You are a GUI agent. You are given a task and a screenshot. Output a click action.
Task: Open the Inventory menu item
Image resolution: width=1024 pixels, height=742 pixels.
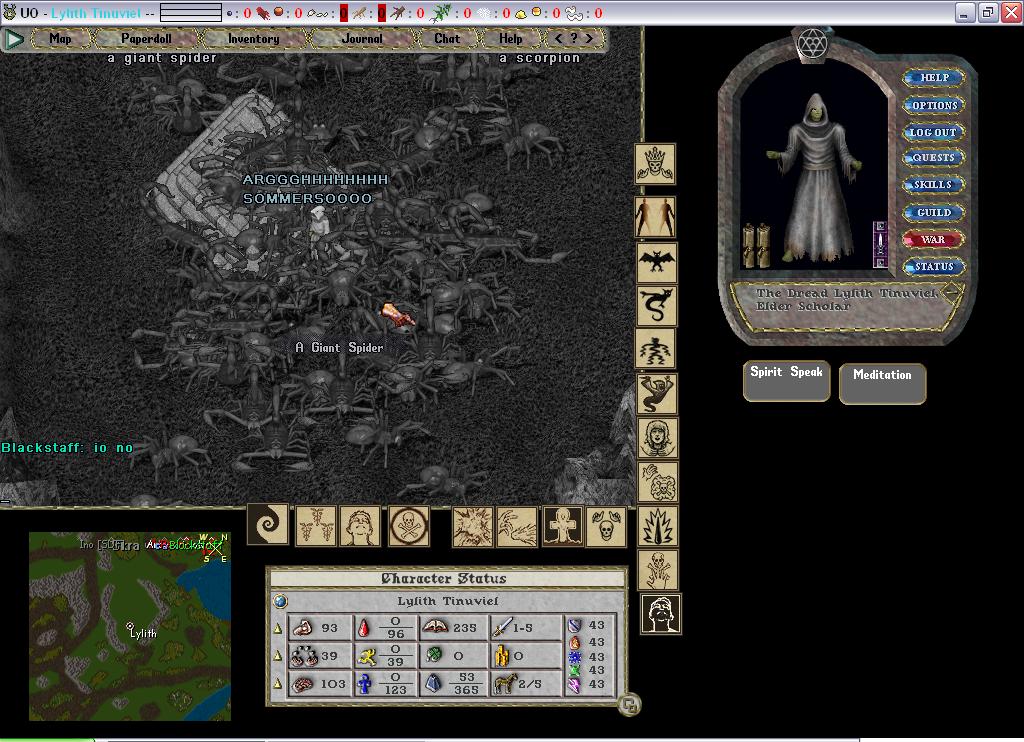[x=253, y=39]
